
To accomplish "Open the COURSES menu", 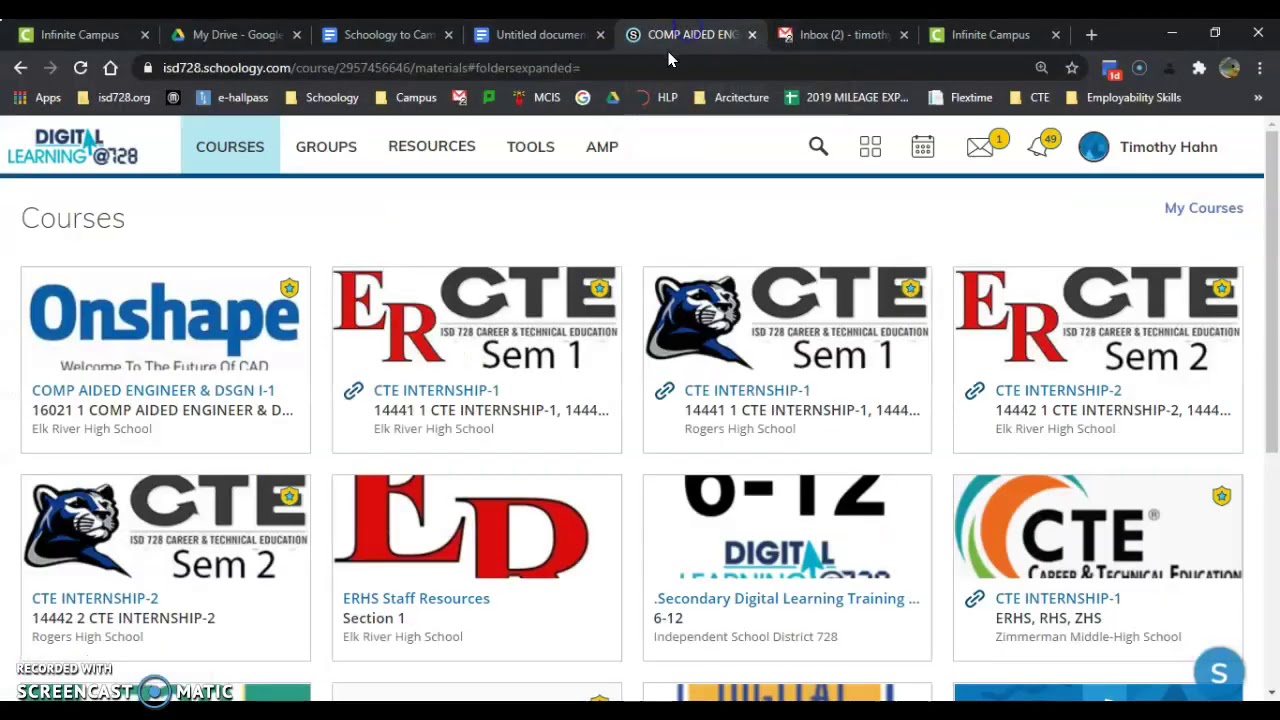I will tap(230, 146).
